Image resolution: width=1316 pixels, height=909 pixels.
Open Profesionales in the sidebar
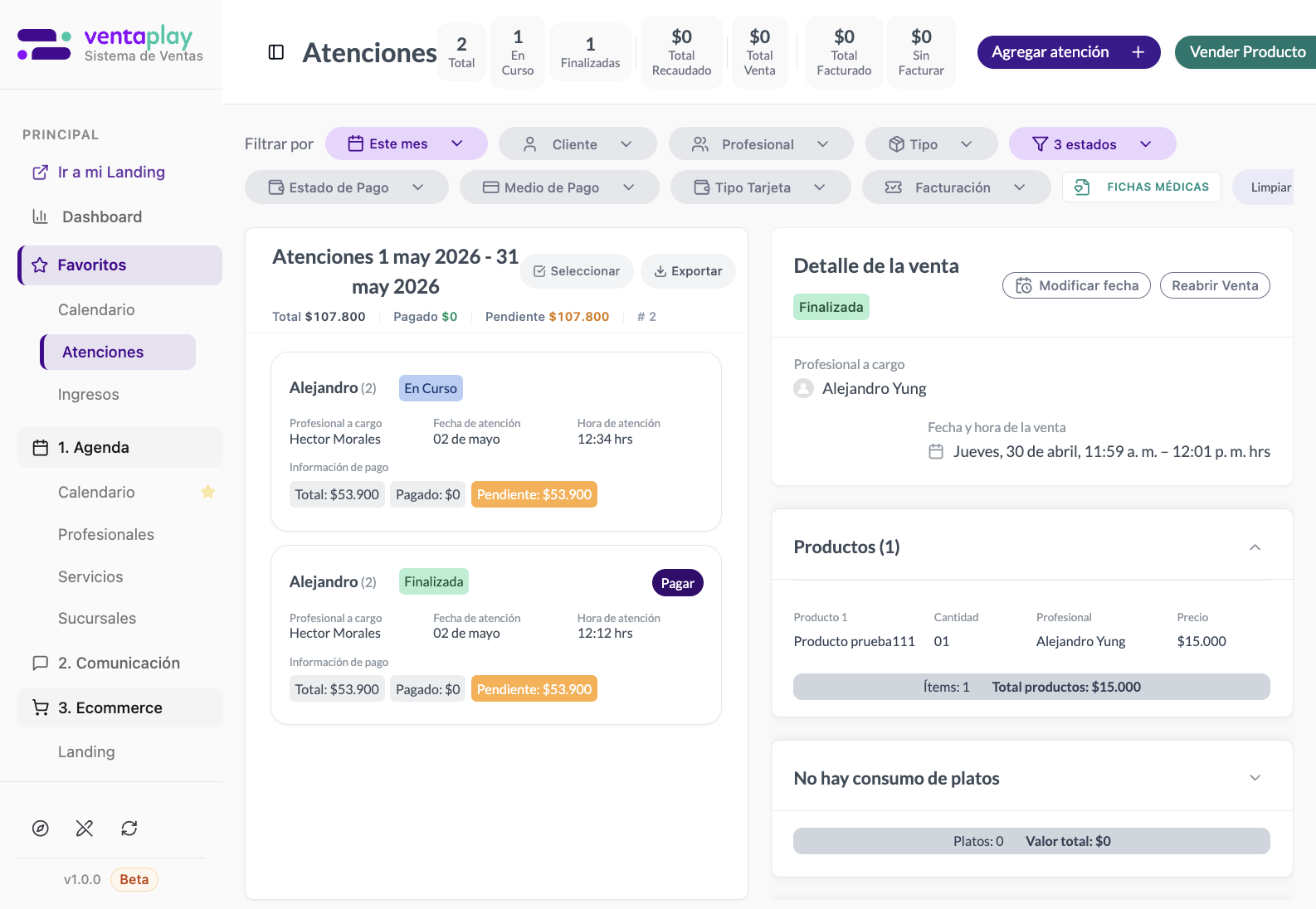click(x=106, y=534)
